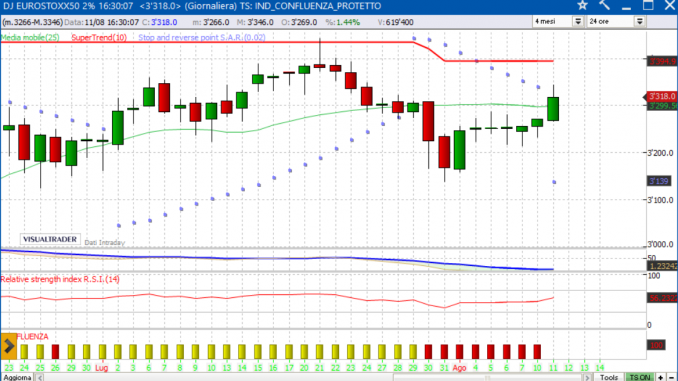Click the green moving average value tag 3'299.5
The width and height of the screenshot is (678, 381).
[x=662, y=106]
